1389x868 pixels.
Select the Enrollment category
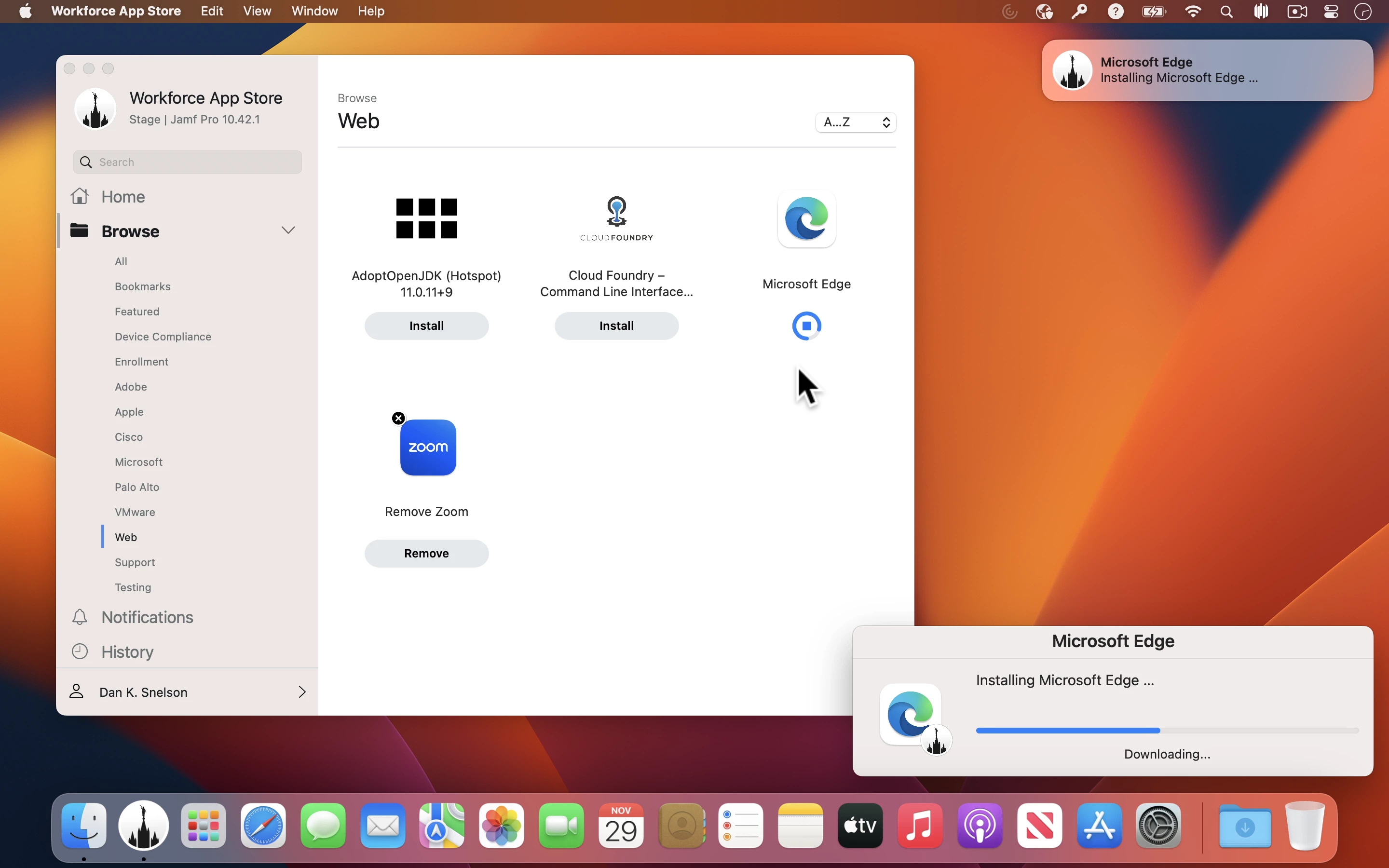(x=141, y=362)
